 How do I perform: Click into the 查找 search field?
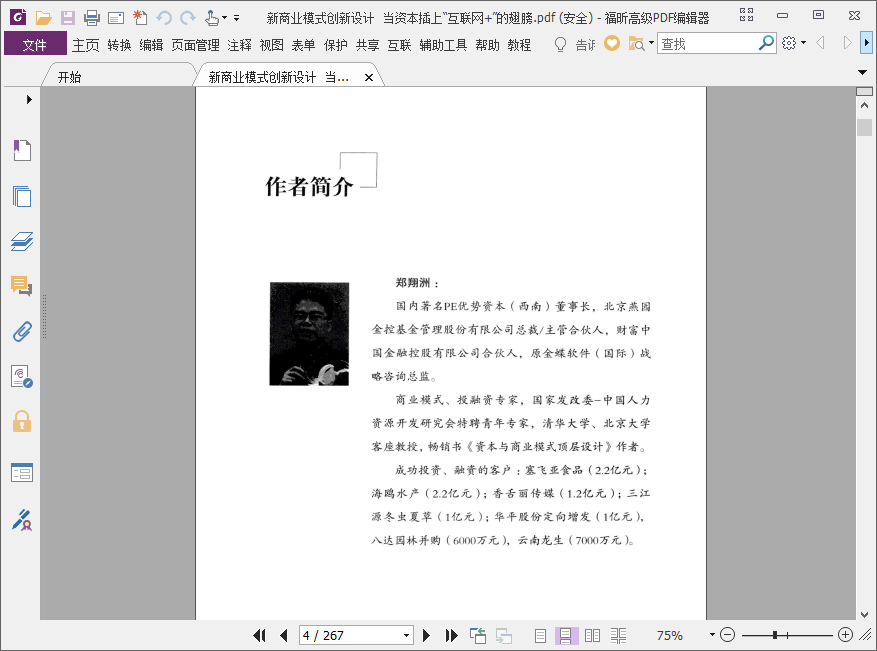[x=706, y=44]
